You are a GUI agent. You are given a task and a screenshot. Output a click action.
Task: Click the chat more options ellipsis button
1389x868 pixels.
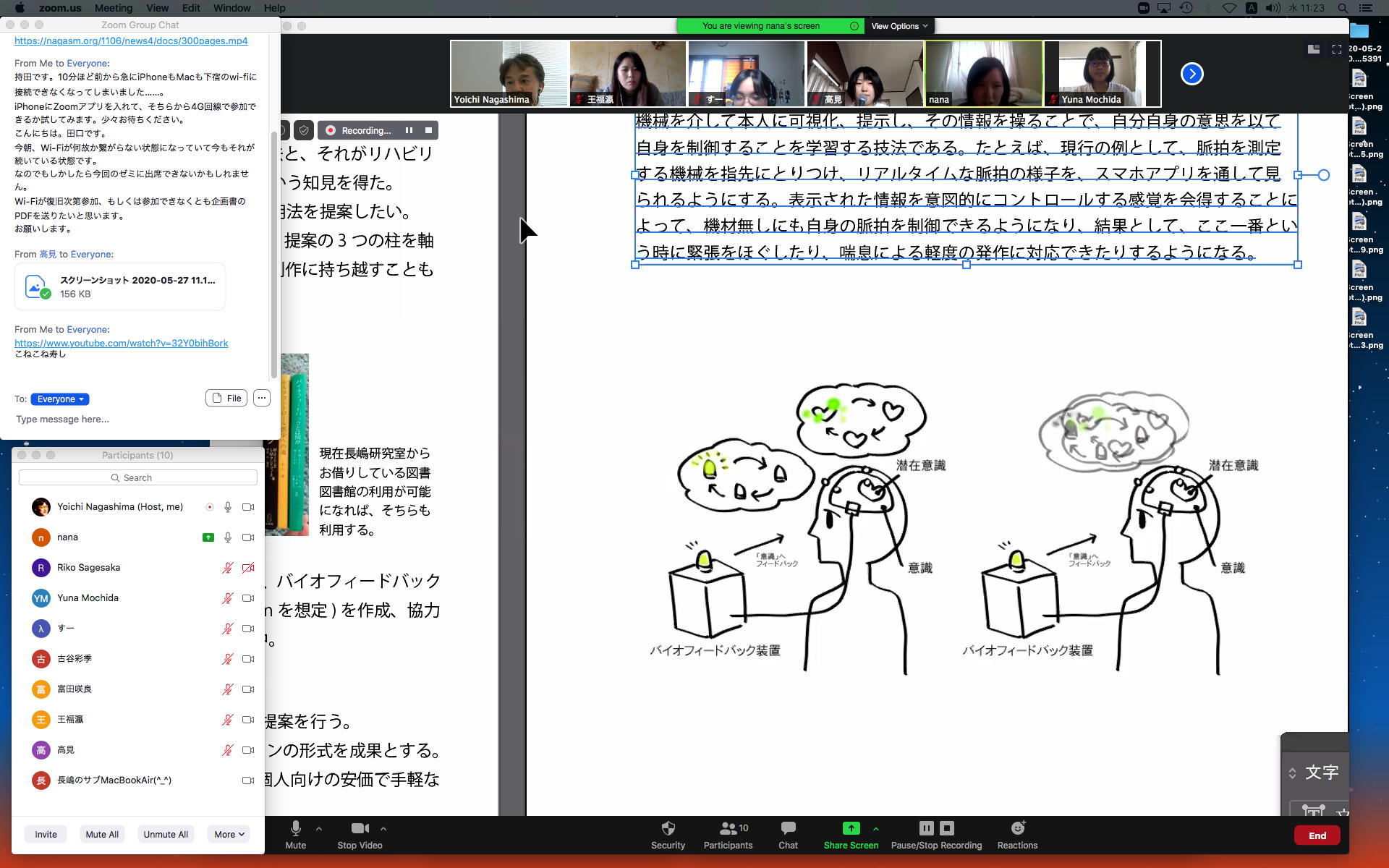262,398
